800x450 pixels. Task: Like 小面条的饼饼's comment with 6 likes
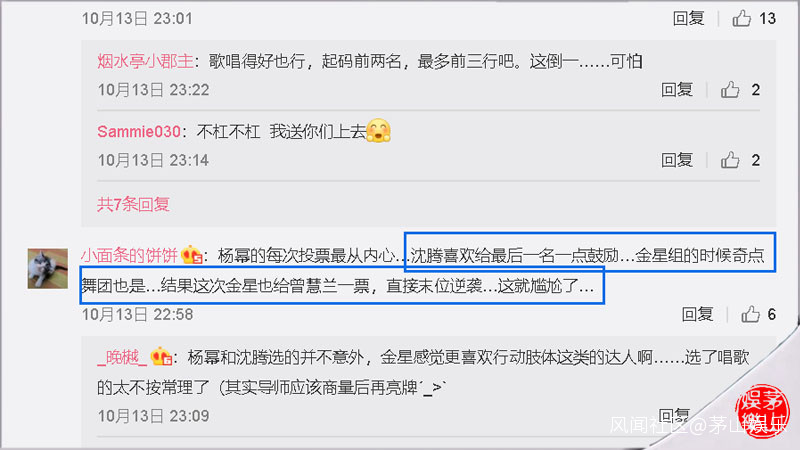(x=751, y=314)
